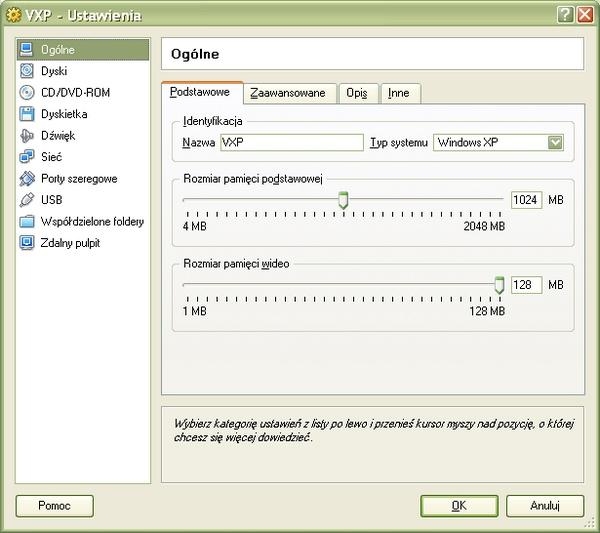Image resolution: width=600 pixels, height=533 pixels.
Task: Click the question mark help title button
Action: (565, 15)
